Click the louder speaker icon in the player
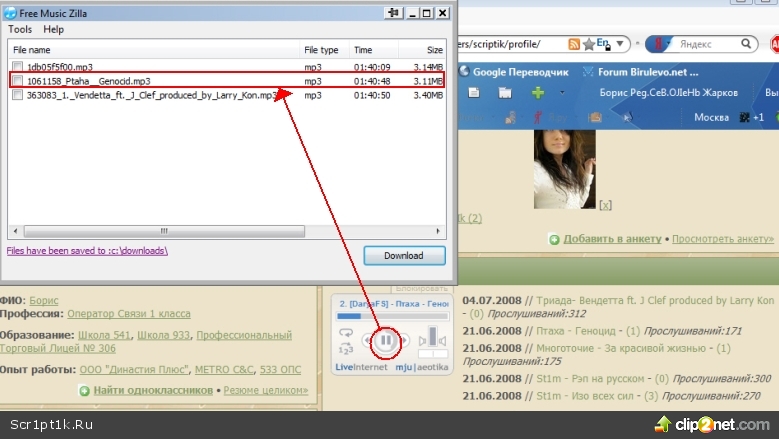The image size is (779, 439). click(x=442, y=341)
